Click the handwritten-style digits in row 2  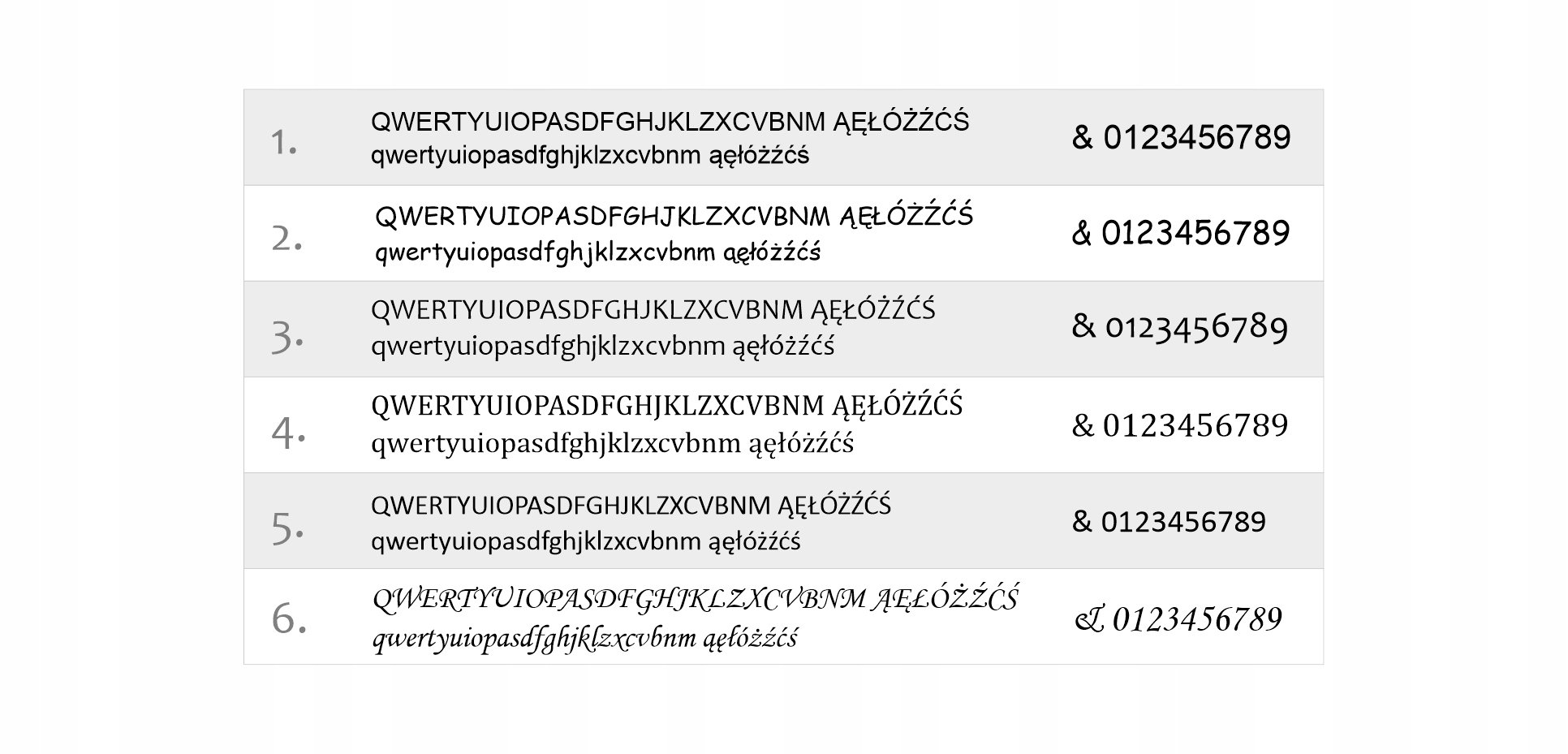(1195, 233)
